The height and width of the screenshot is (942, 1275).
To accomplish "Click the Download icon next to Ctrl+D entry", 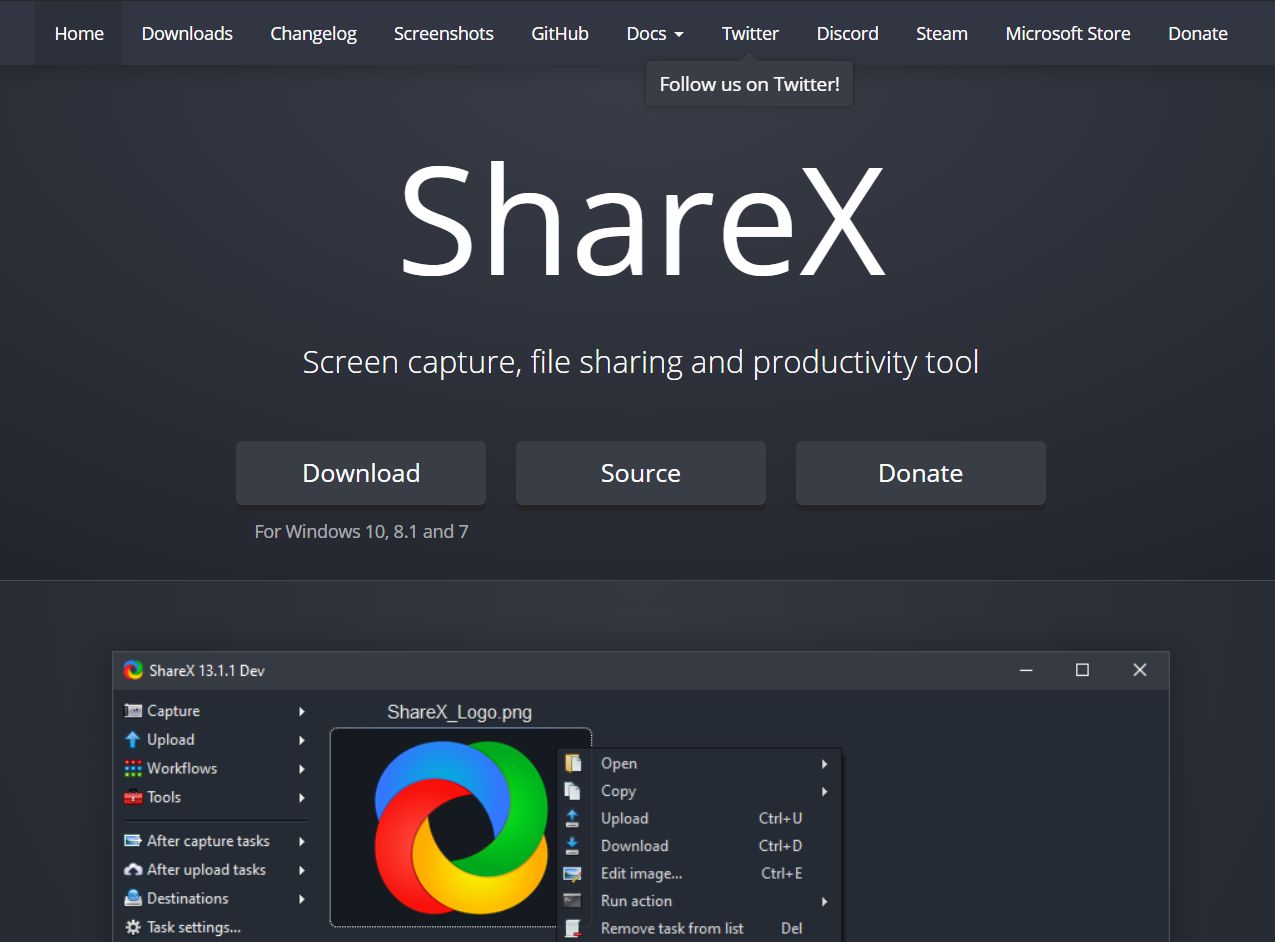I will [x=573, y=846].
